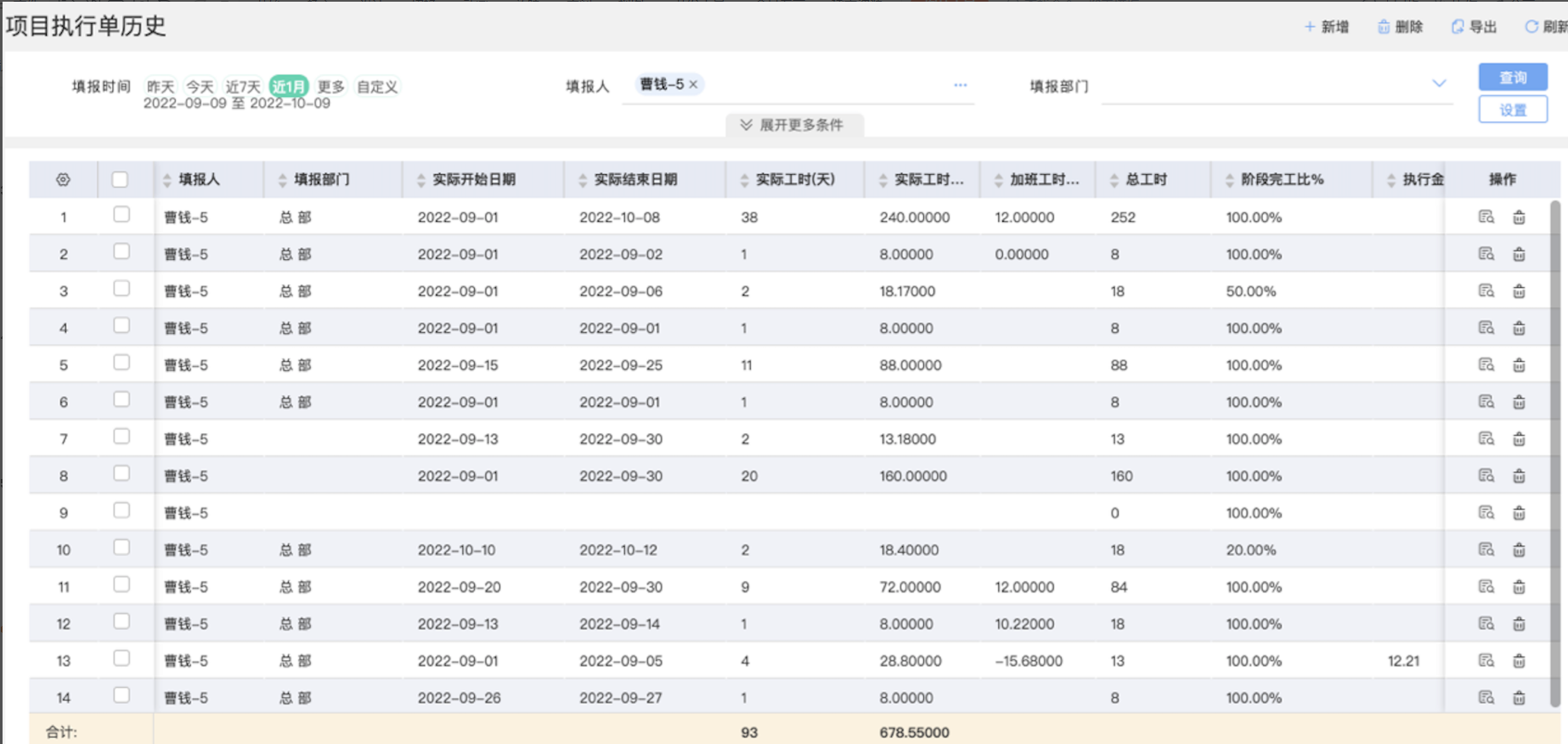The width and height of the screenshot is (1568, 744).
Task: Open 更多 time range options
Action: click(x=330, y=87)
